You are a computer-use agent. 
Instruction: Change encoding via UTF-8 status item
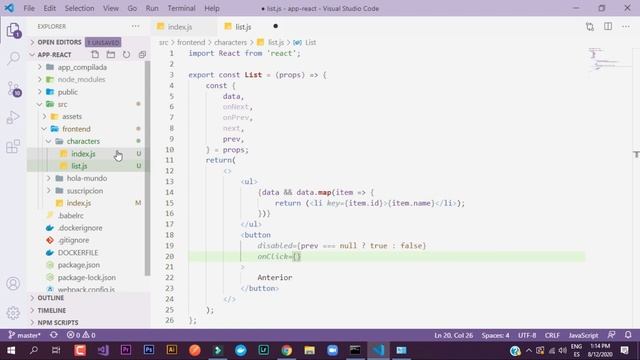pyautogui.click(x=527, y=335)
